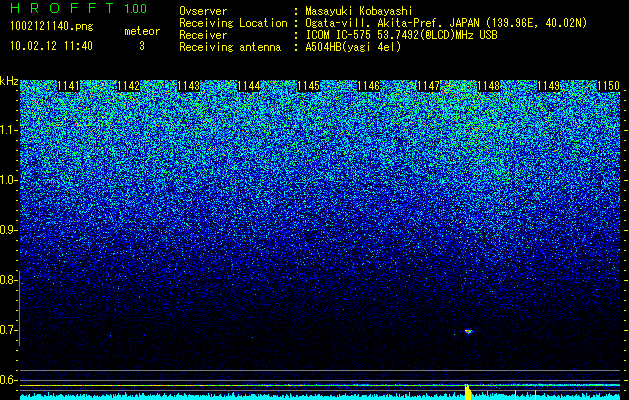Select the Ogata-vill. Akita-Pref. JAPAN location text
The height and width of the screenshot is (400, 629).
point(446,23)
